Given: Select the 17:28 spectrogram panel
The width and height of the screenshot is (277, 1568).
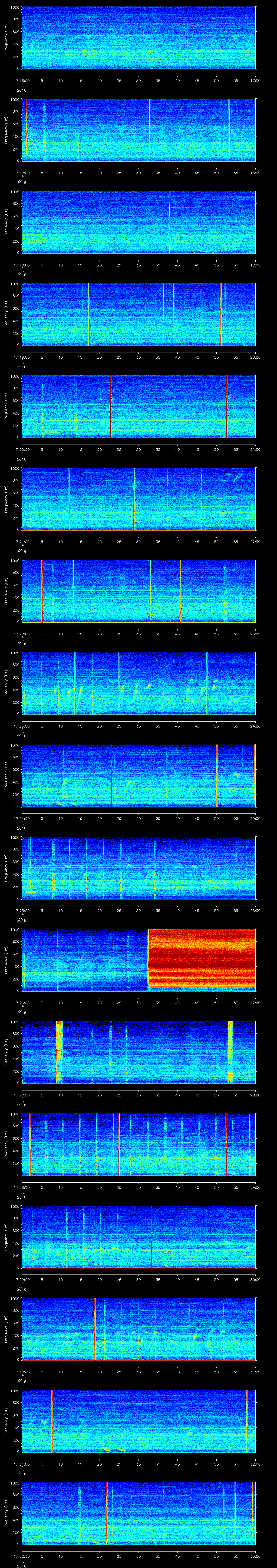Looking at the screenshot, I should tap(138, 1144).
